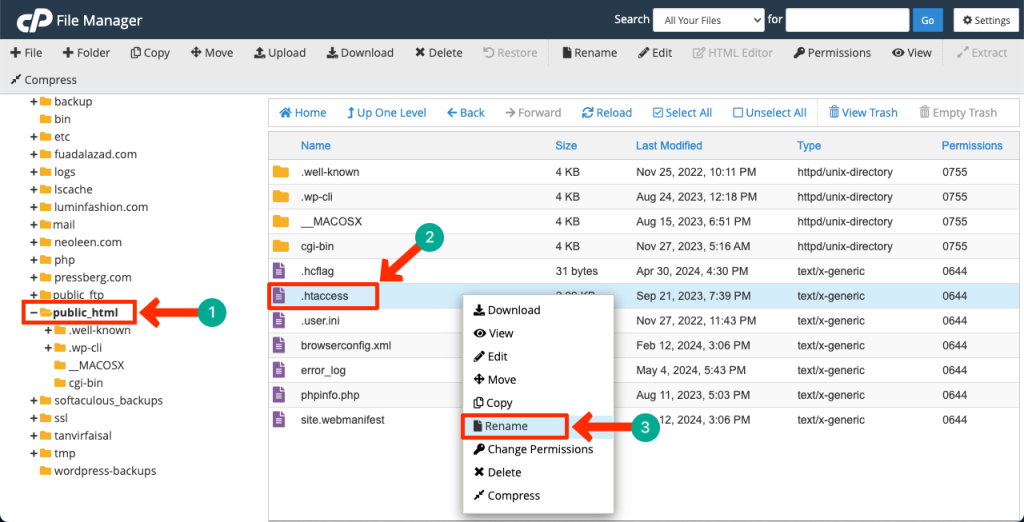The image size is (1024, 522).
Task: Click the Upload toolbar icon
Action: 279,53
